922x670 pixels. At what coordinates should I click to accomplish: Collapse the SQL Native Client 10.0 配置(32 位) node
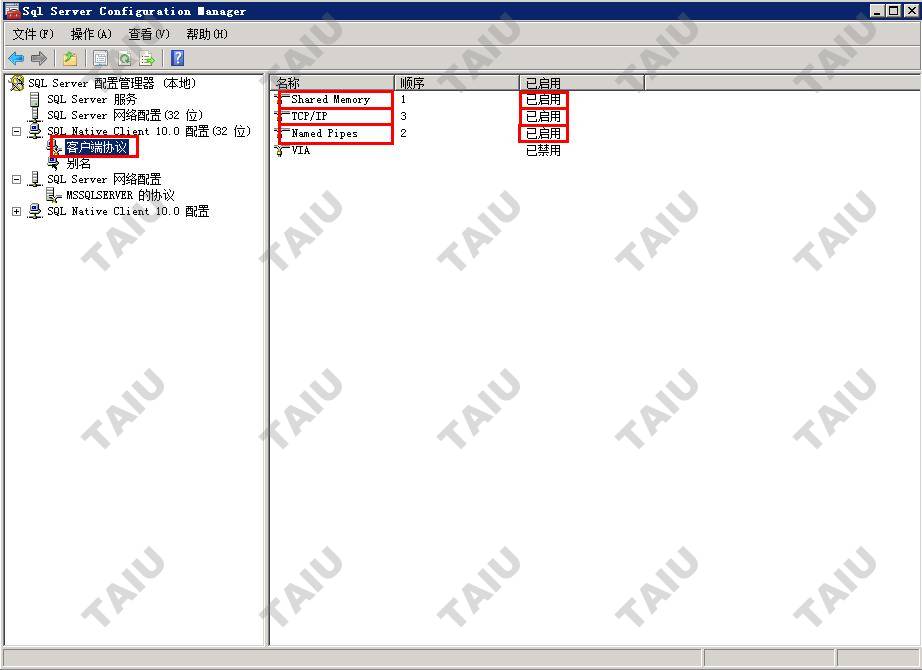click(16, 131)
